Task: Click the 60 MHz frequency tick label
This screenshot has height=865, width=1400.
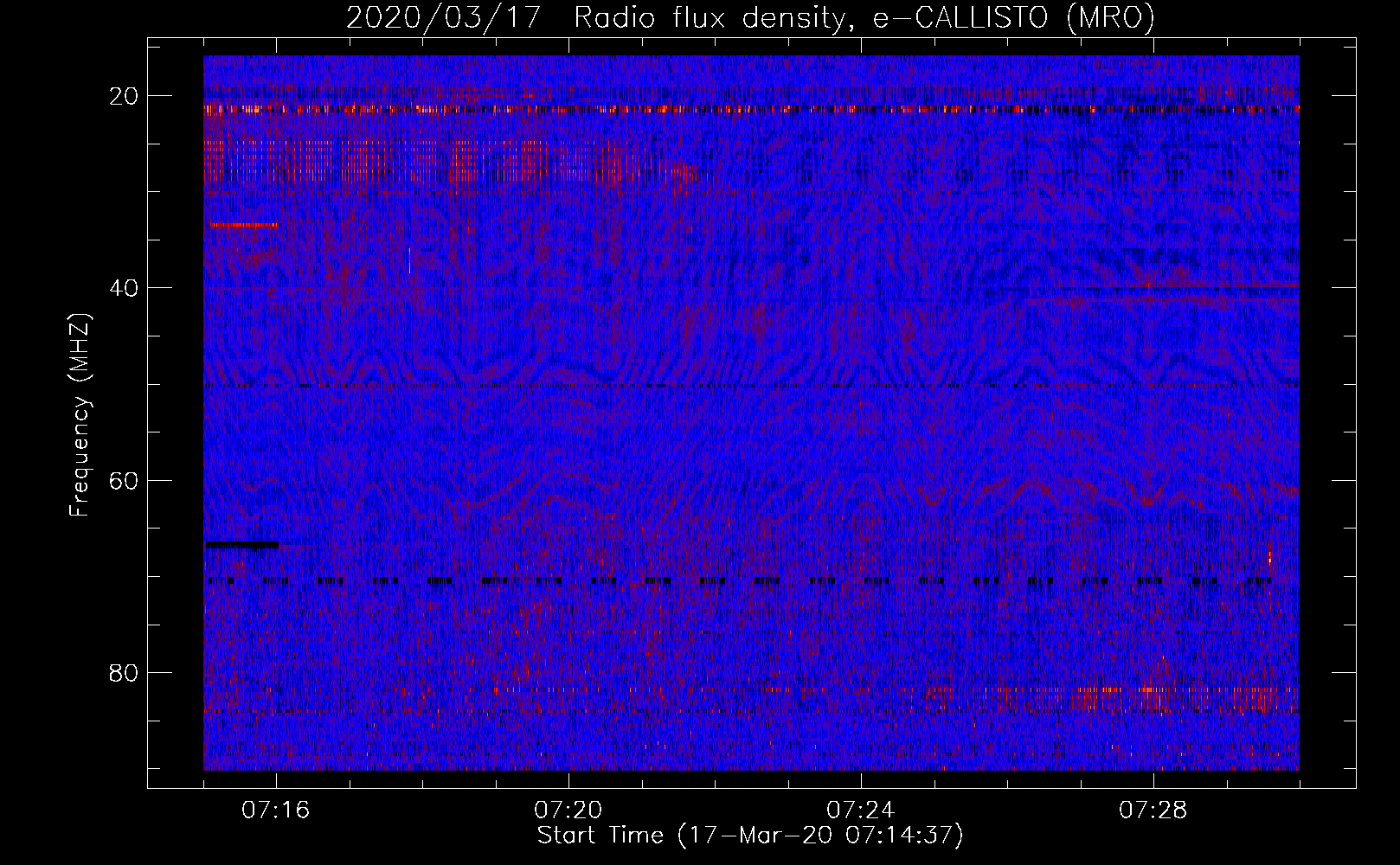Action: click(125, 480)
